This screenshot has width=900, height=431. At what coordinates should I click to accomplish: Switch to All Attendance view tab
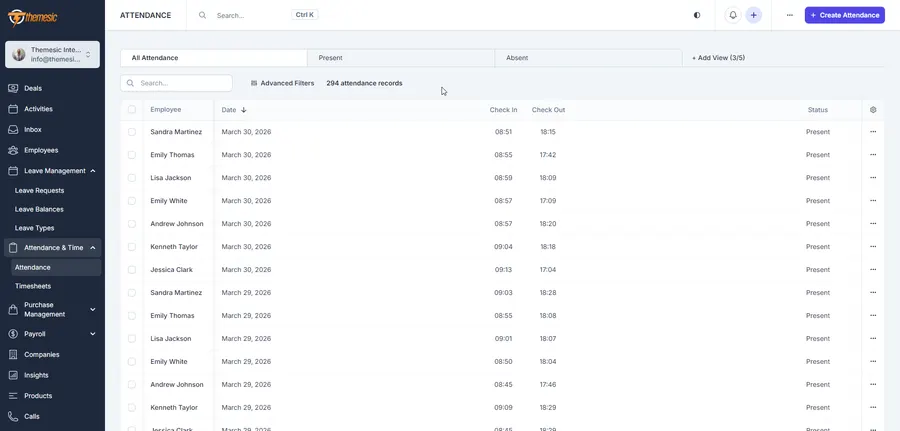click(214, 58)
